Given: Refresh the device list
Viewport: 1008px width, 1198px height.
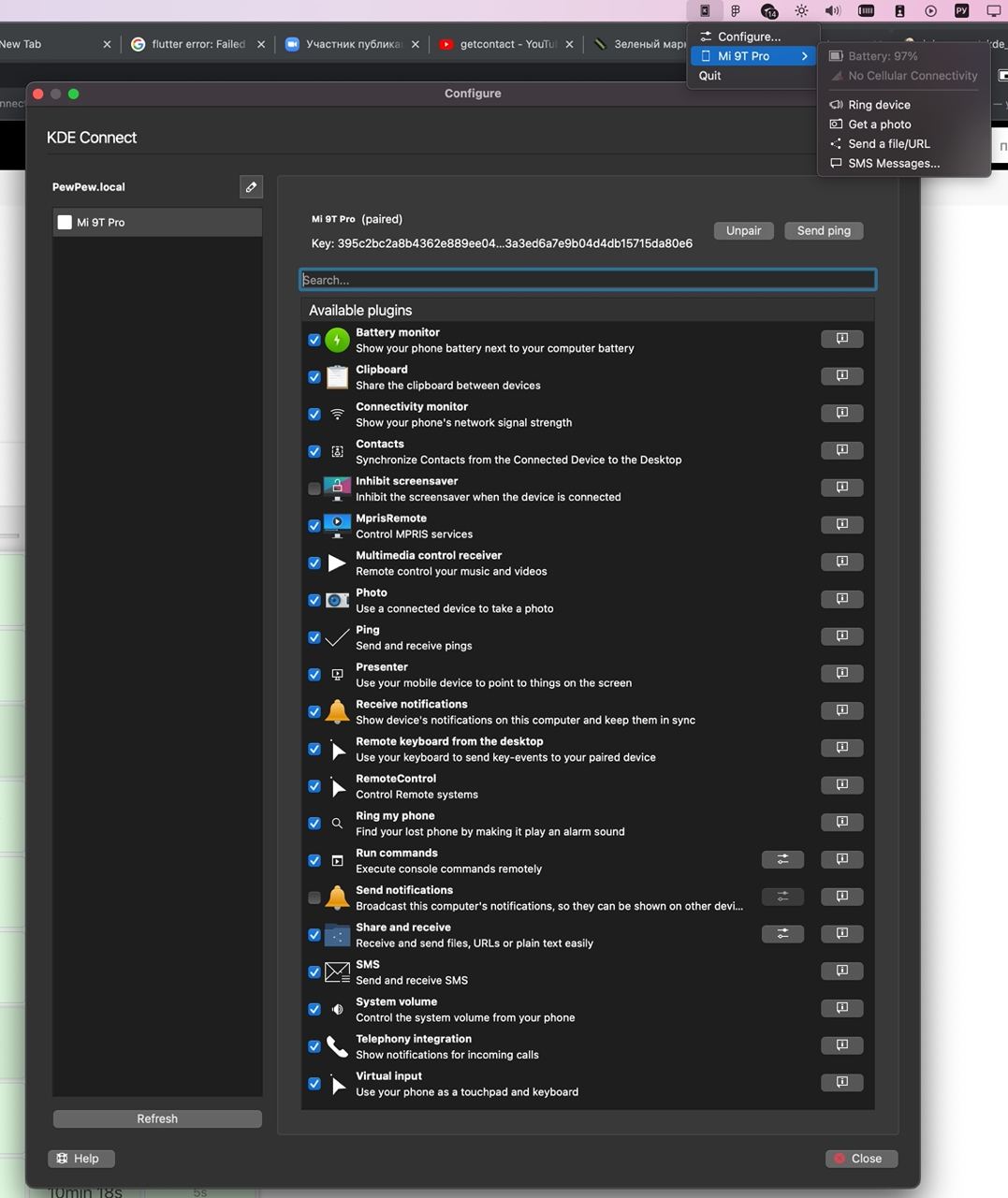Looking at the screenshot, I should tap(157, 1118).
